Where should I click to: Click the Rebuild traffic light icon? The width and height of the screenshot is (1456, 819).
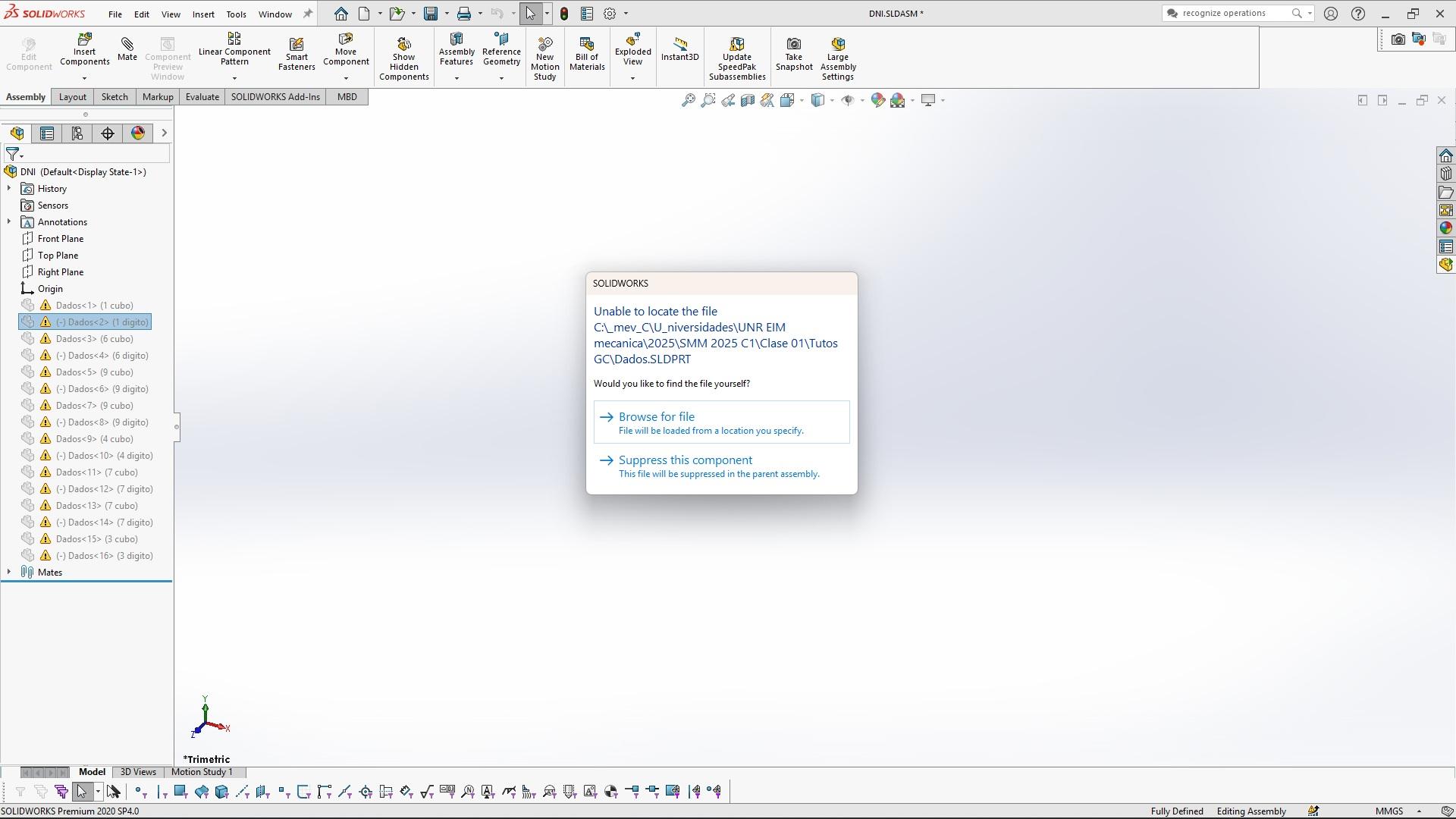click(564, 14)
